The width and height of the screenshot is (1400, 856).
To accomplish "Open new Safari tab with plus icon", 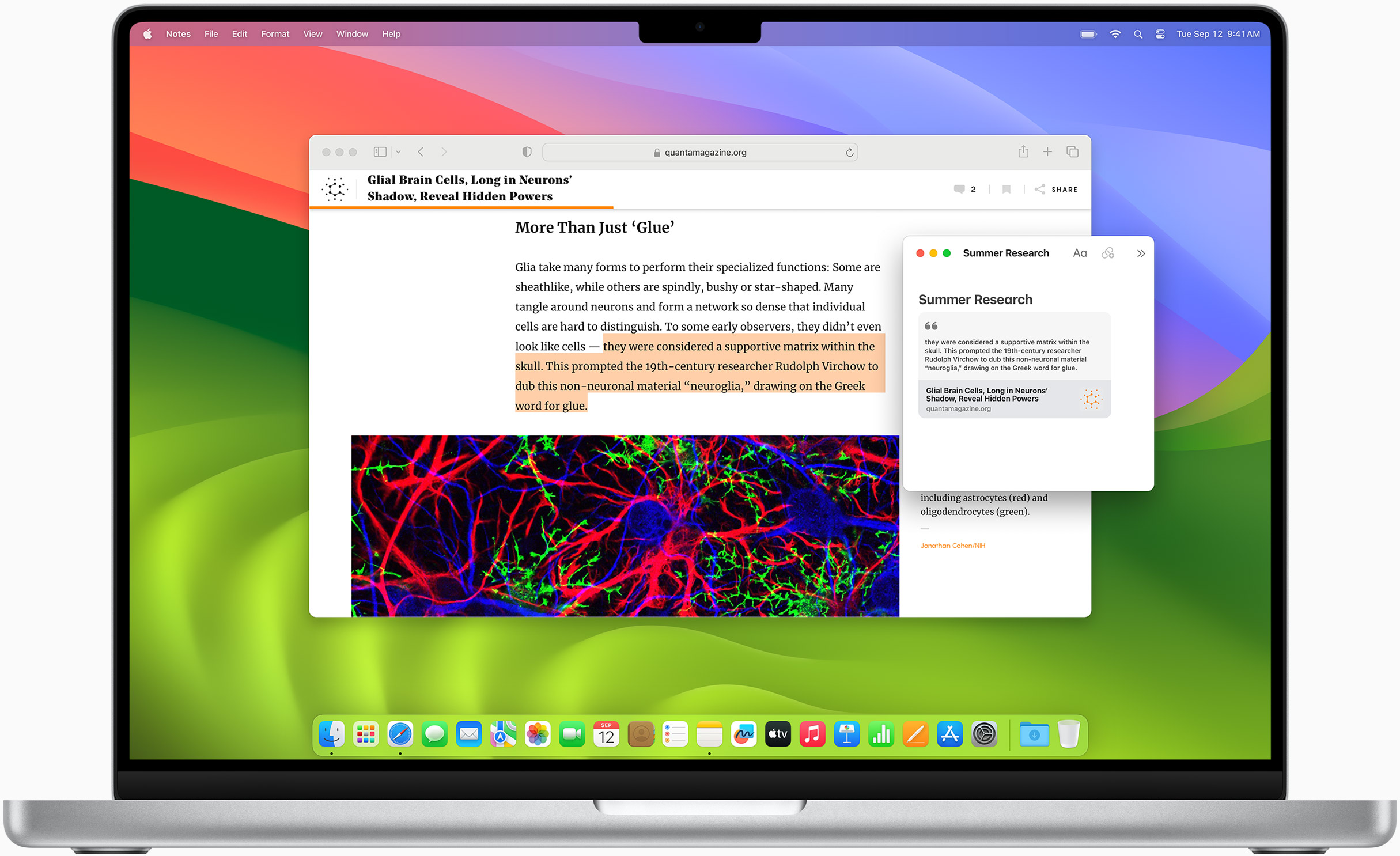I will [x=1046, y=152].
